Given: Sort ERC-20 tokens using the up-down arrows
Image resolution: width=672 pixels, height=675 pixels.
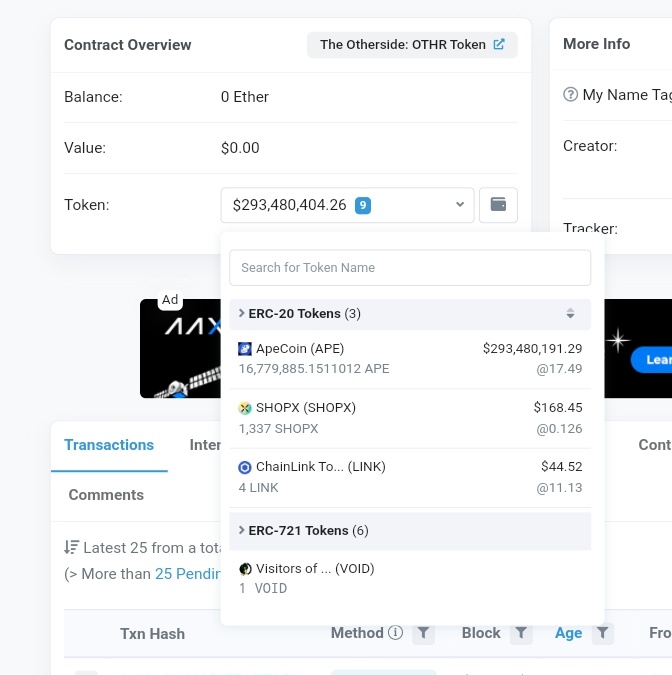Looking at the screenshot, I should [x=570, y=313].
